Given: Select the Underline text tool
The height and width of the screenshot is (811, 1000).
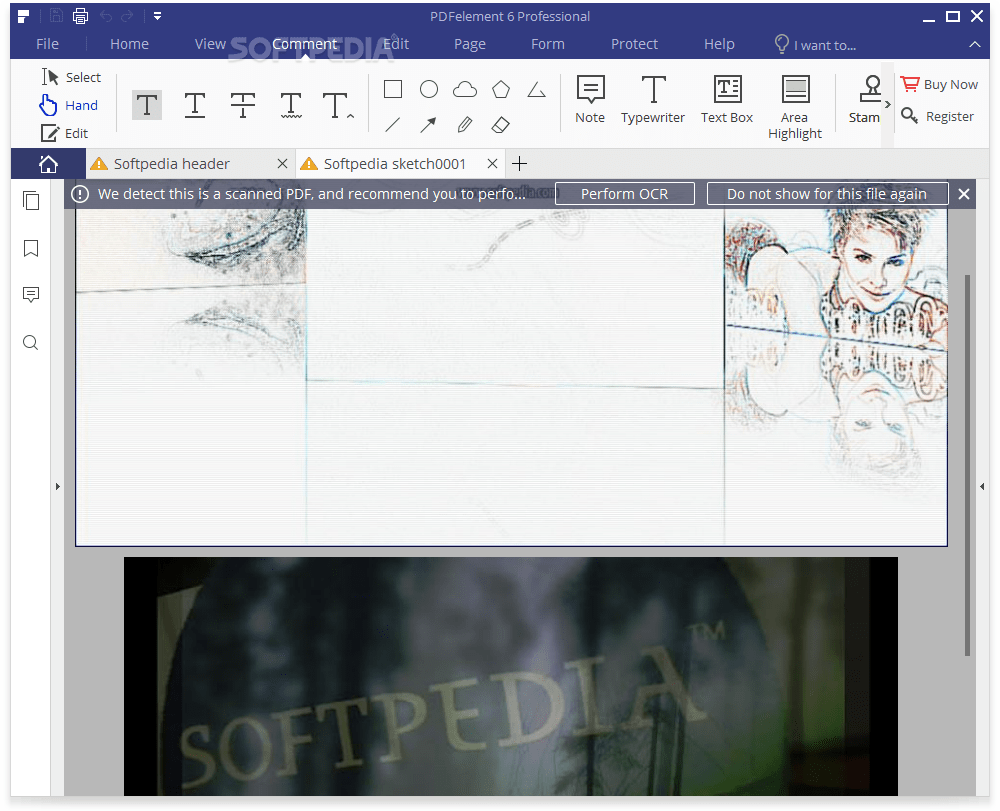Looking at the screenshot, I should click(195, 105).
